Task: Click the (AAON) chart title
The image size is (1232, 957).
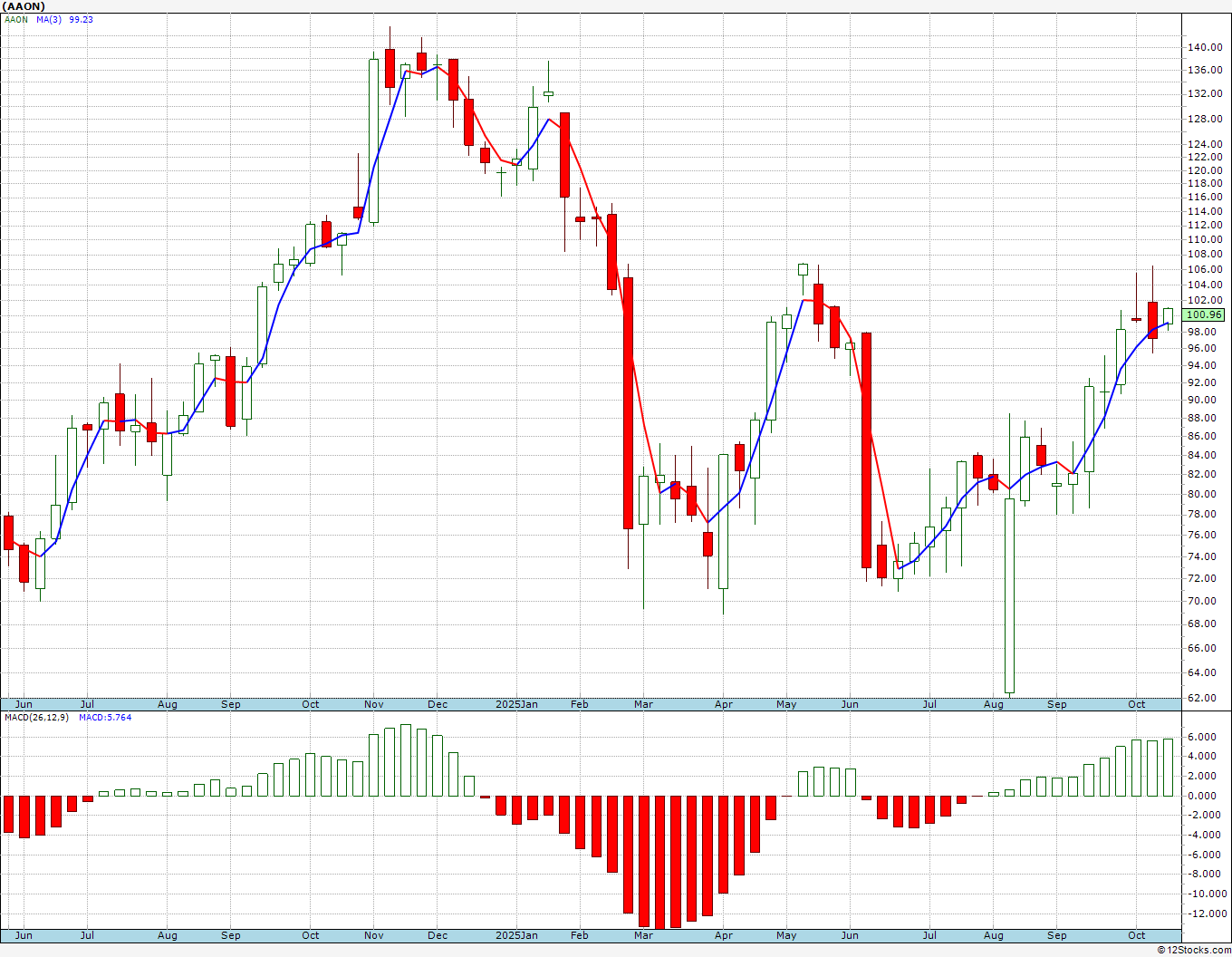Action: pyautogui.click(x=24, y=6)
